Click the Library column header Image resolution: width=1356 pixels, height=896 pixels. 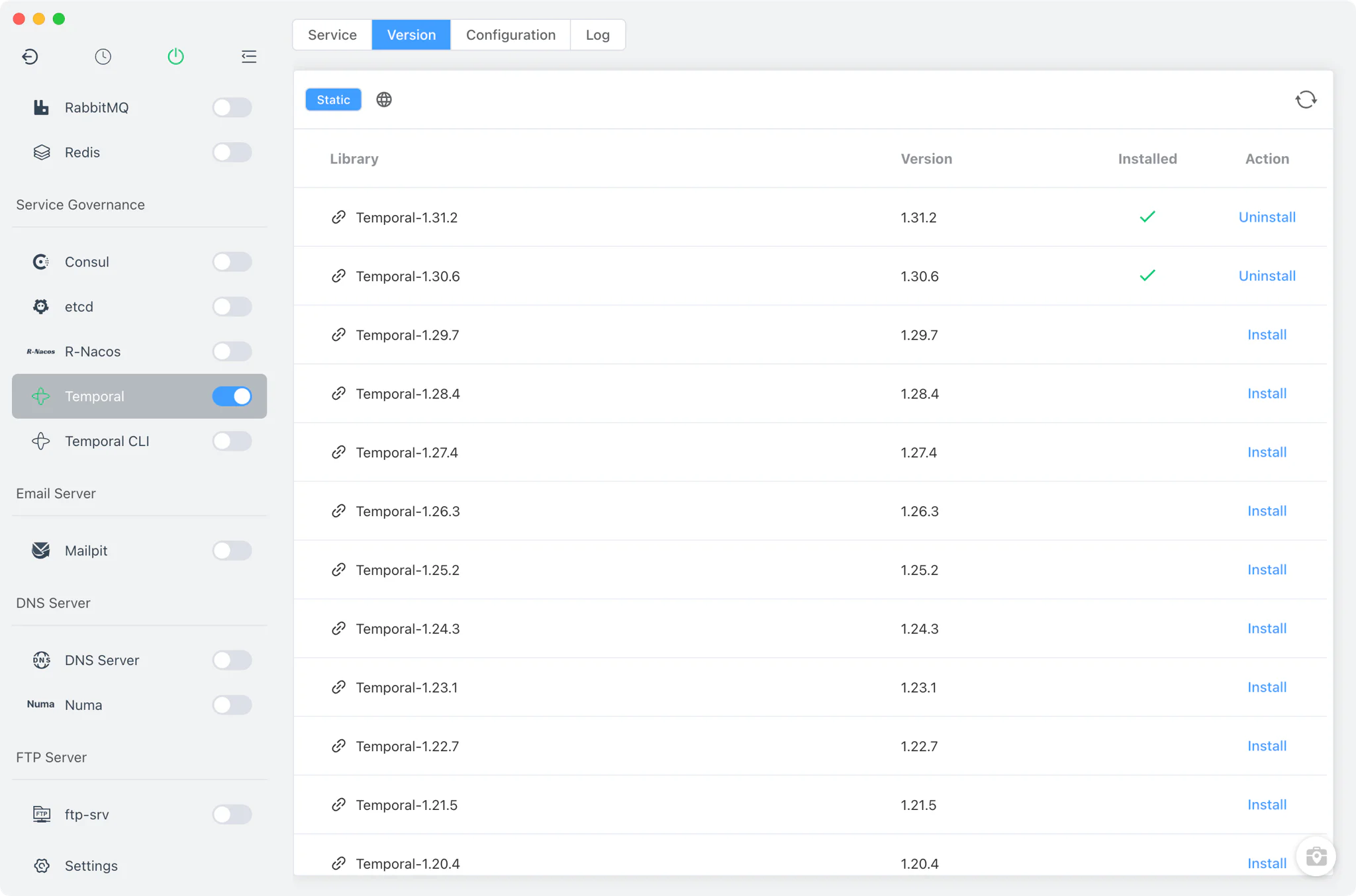[x=354, y=159]
